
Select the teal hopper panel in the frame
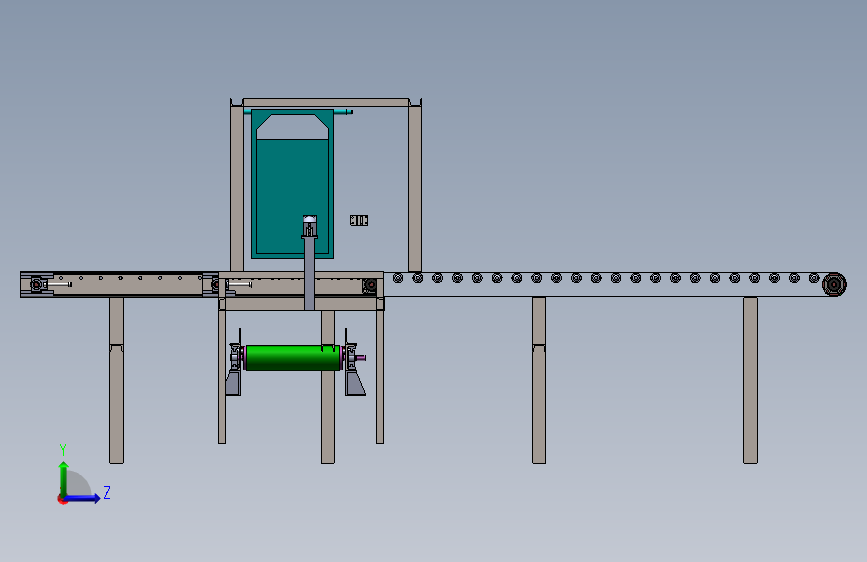(x=293, y=184)
